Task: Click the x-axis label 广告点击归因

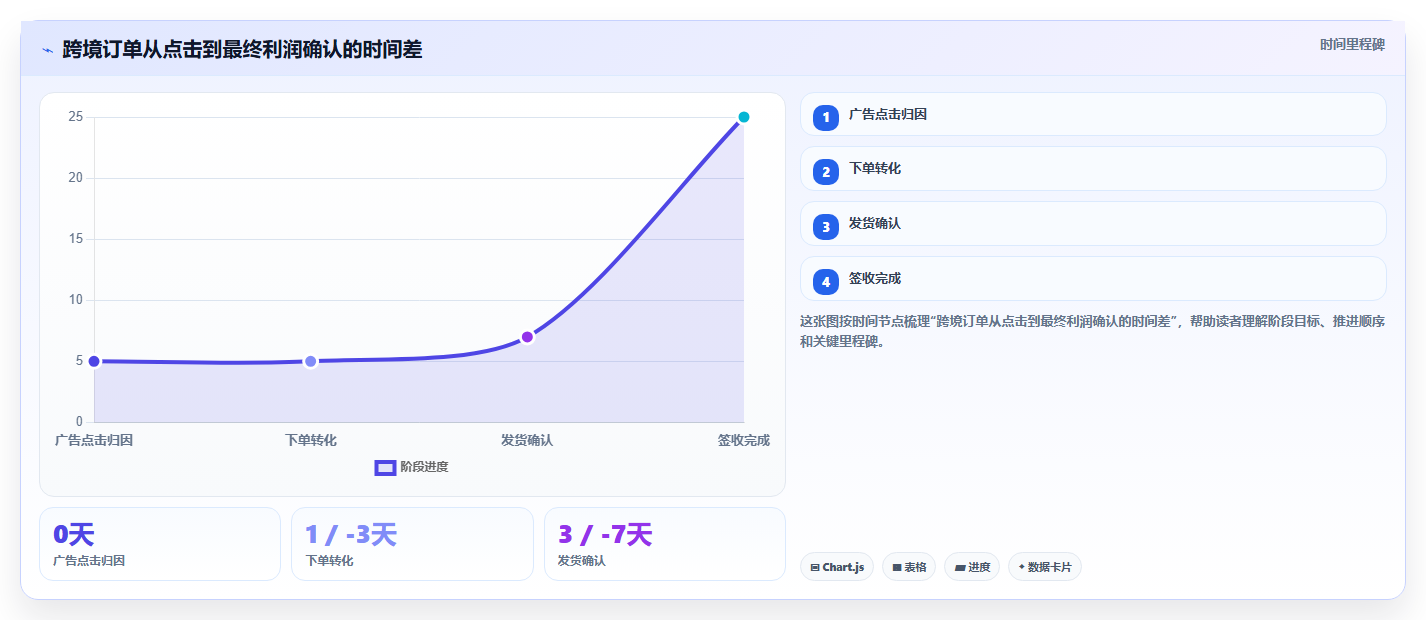Action: click(94, 440)
